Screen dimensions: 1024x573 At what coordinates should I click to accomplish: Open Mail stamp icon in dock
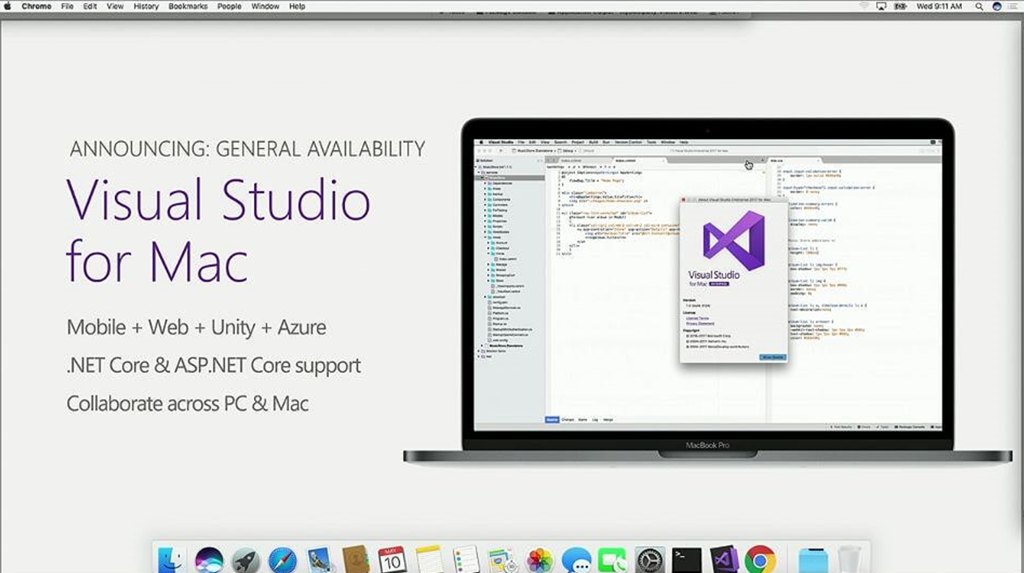pos(319,560)
